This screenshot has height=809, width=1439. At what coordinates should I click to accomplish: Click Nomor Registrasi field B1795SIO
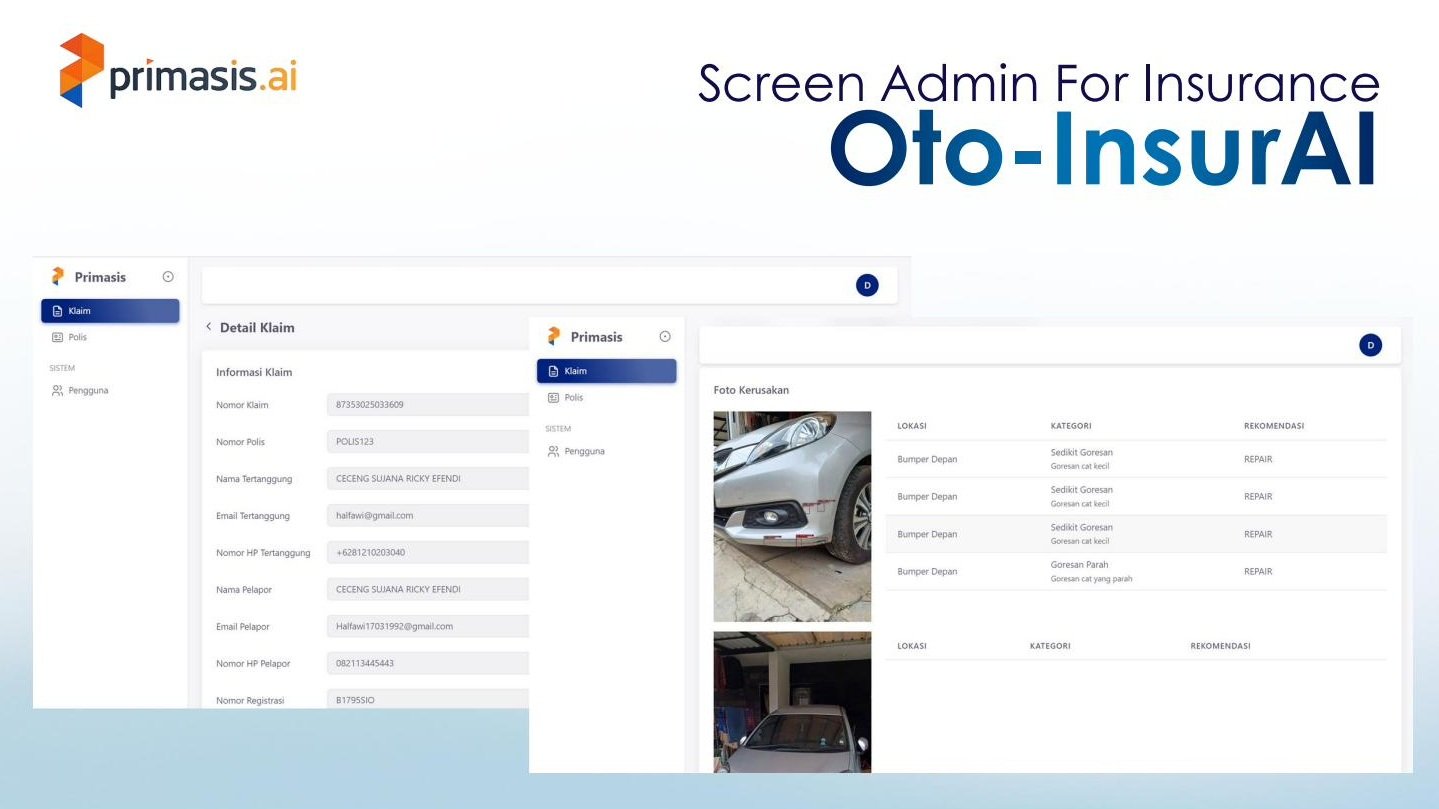click(x=428, y=700)
